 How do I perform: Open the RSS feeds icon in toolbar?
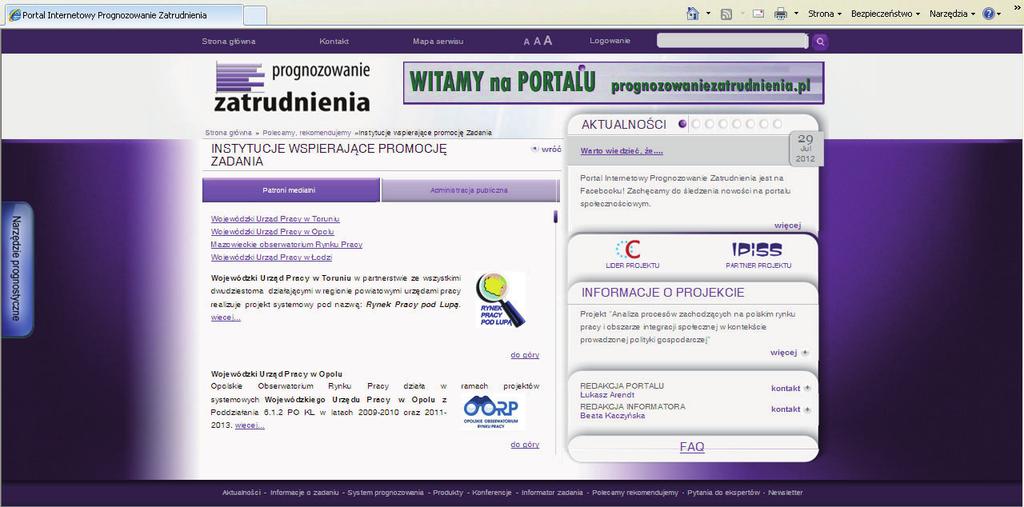coord(726,14)
